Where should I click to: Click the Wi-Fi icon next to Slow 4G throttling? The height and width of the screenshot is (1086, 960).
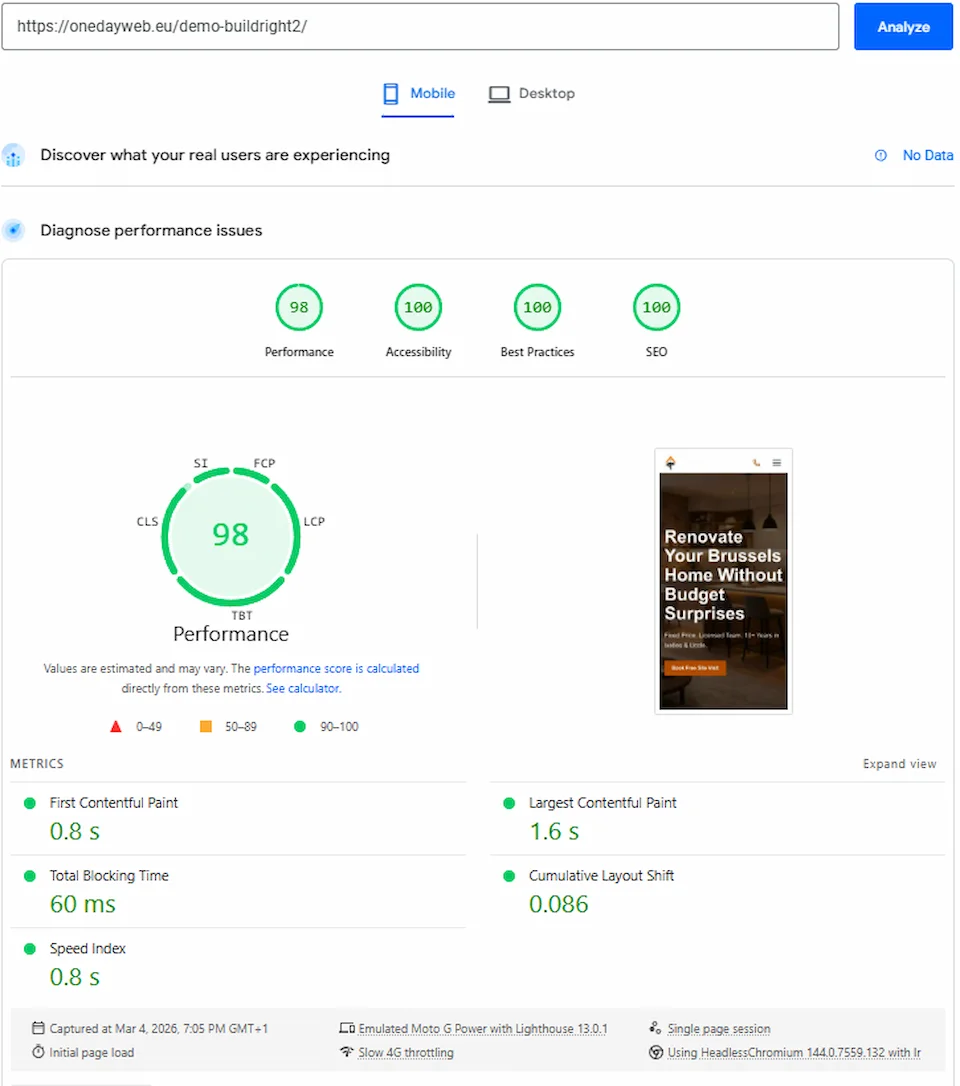(345, 1050)
